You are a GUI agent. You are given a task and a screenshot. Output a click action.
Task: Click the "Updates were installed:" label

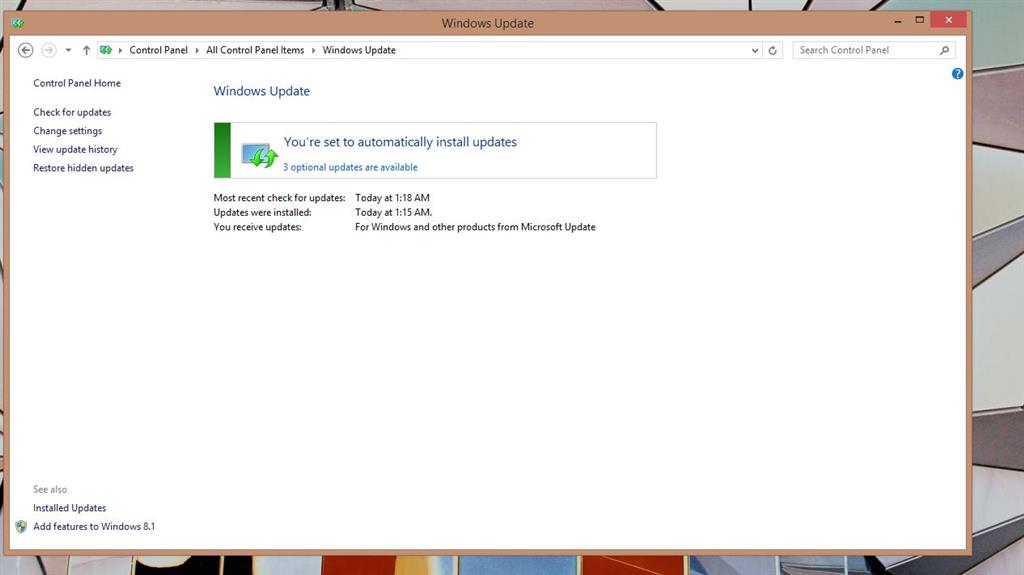pos(263,212)
